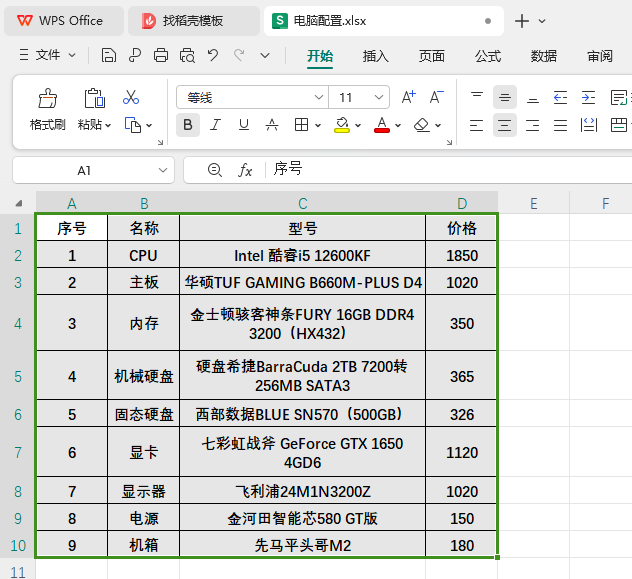The width and height of the screenshot is (632, 579).
Task: Click the new tab plus icon
Action: point(522,21)
